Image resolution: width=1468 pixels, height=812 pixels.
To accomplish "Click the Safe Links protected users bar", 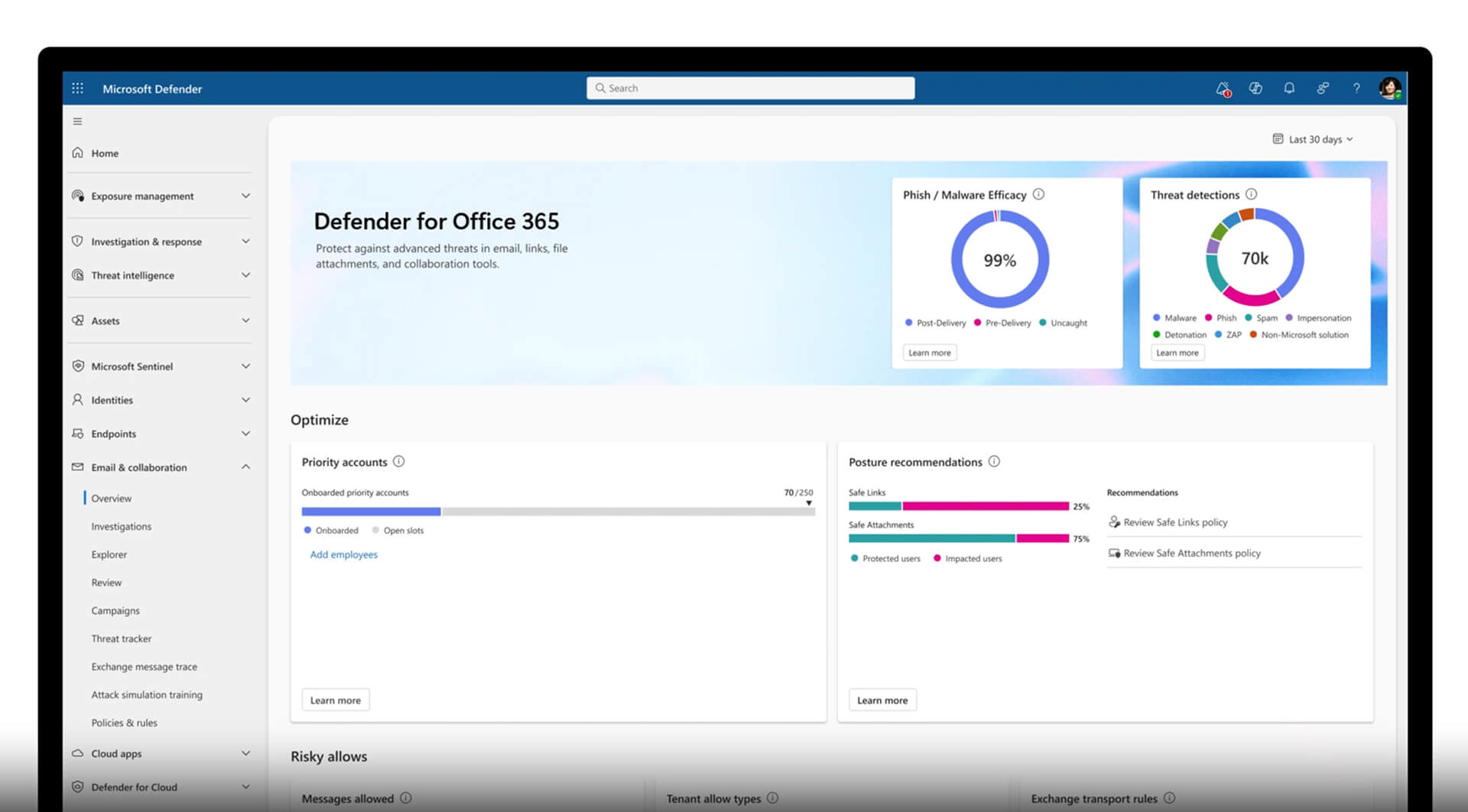I will point(875,506).
